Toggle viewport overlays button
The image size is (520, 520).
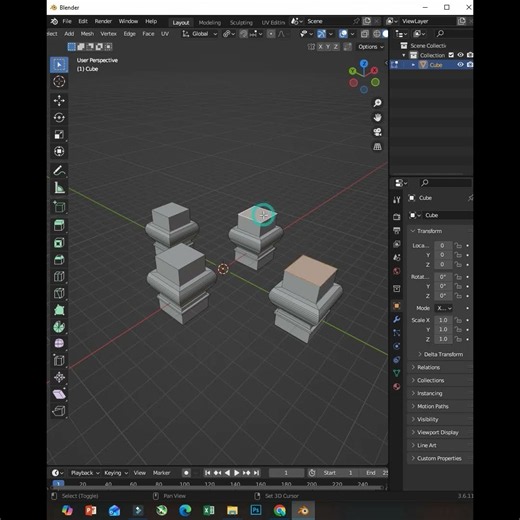point(343,34)
